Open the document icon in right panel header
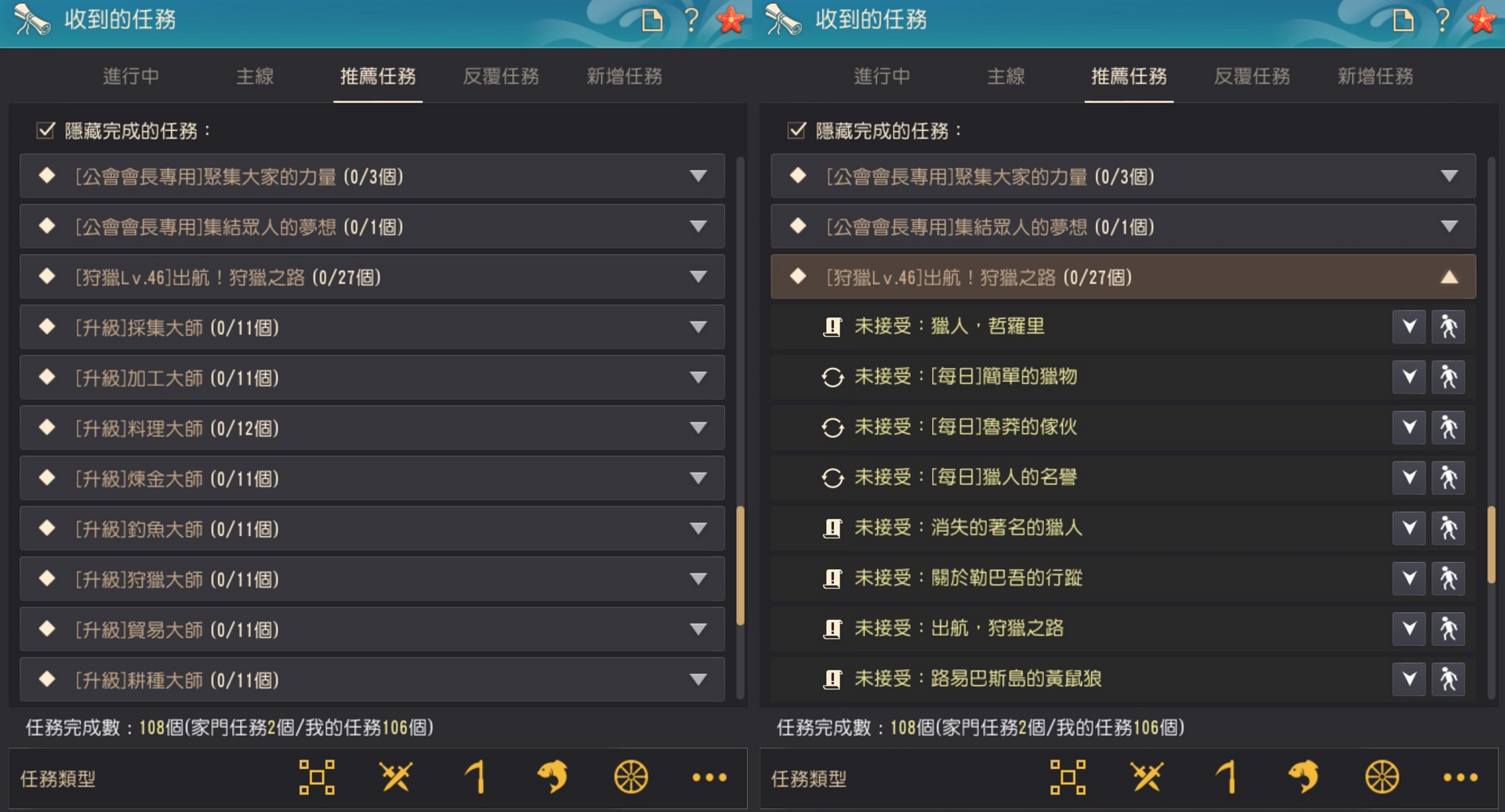 1403,20
